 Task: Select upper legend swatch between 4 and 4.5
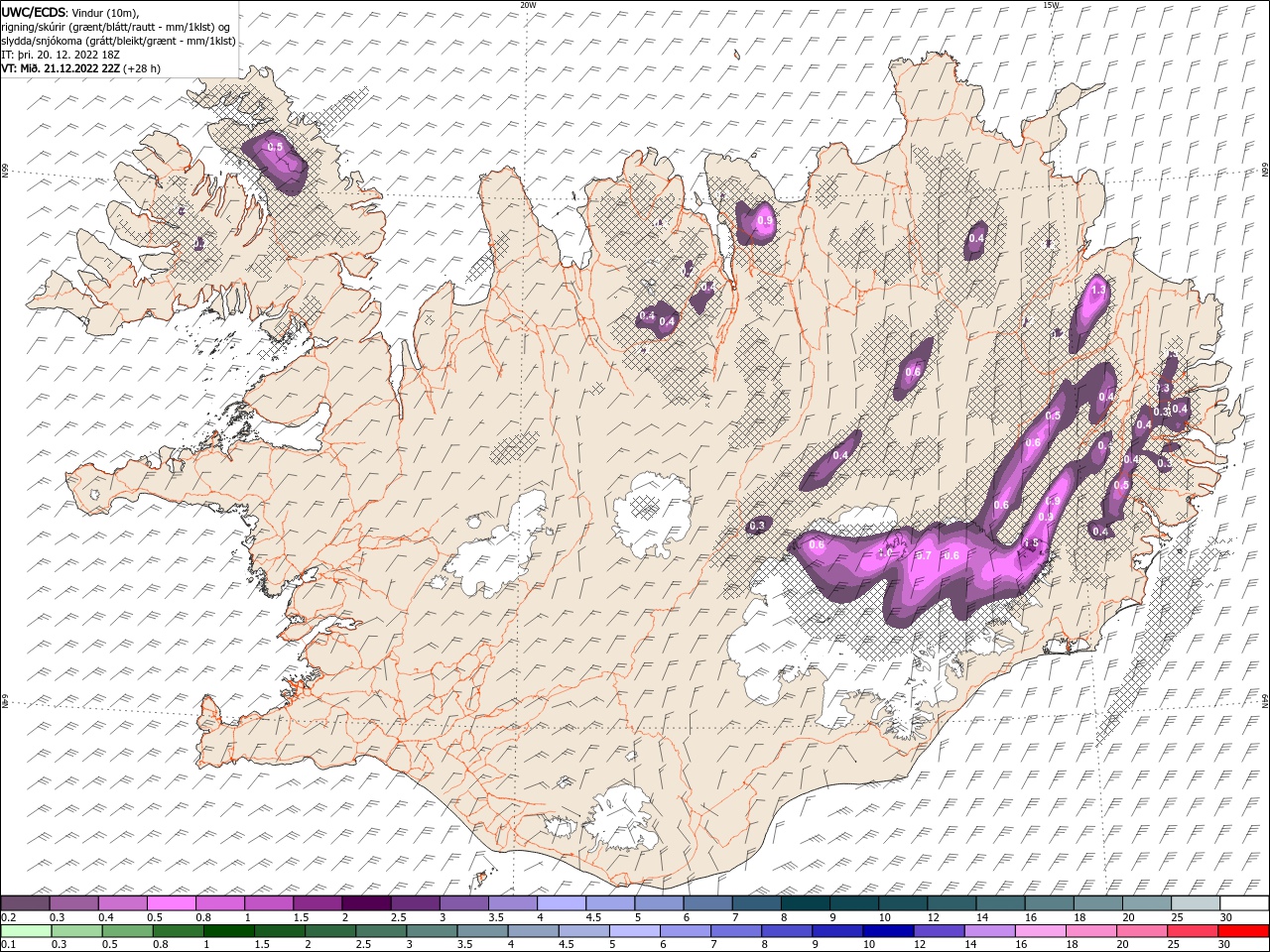coord(561,903)
